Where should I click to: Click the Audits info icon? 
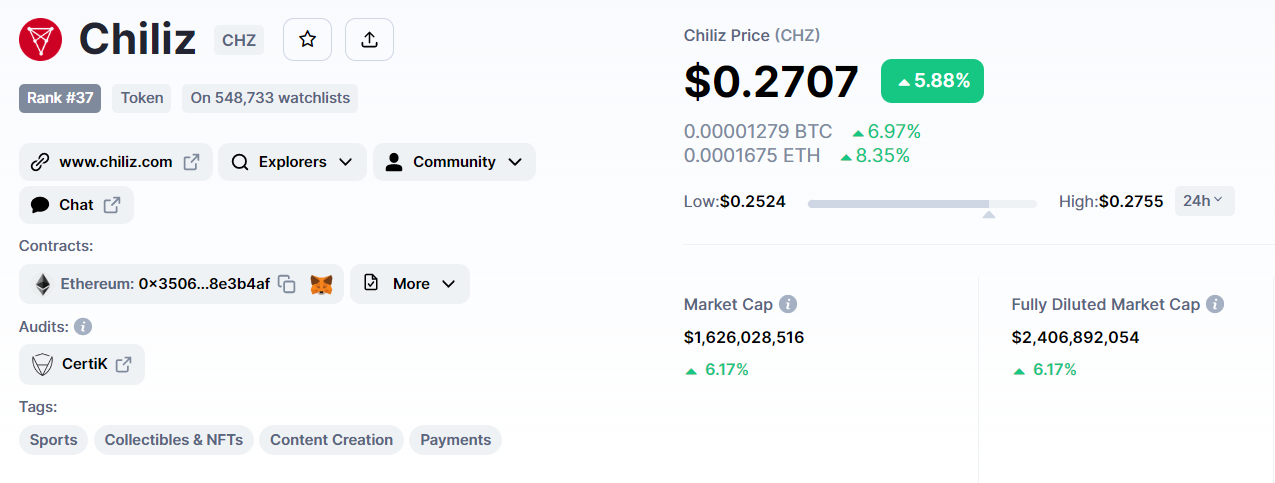point(83,327)
